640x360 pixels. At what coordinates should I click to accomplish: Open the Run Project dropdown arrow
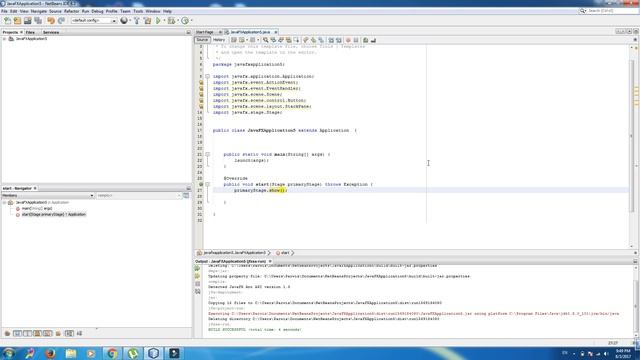pos(164,20)
